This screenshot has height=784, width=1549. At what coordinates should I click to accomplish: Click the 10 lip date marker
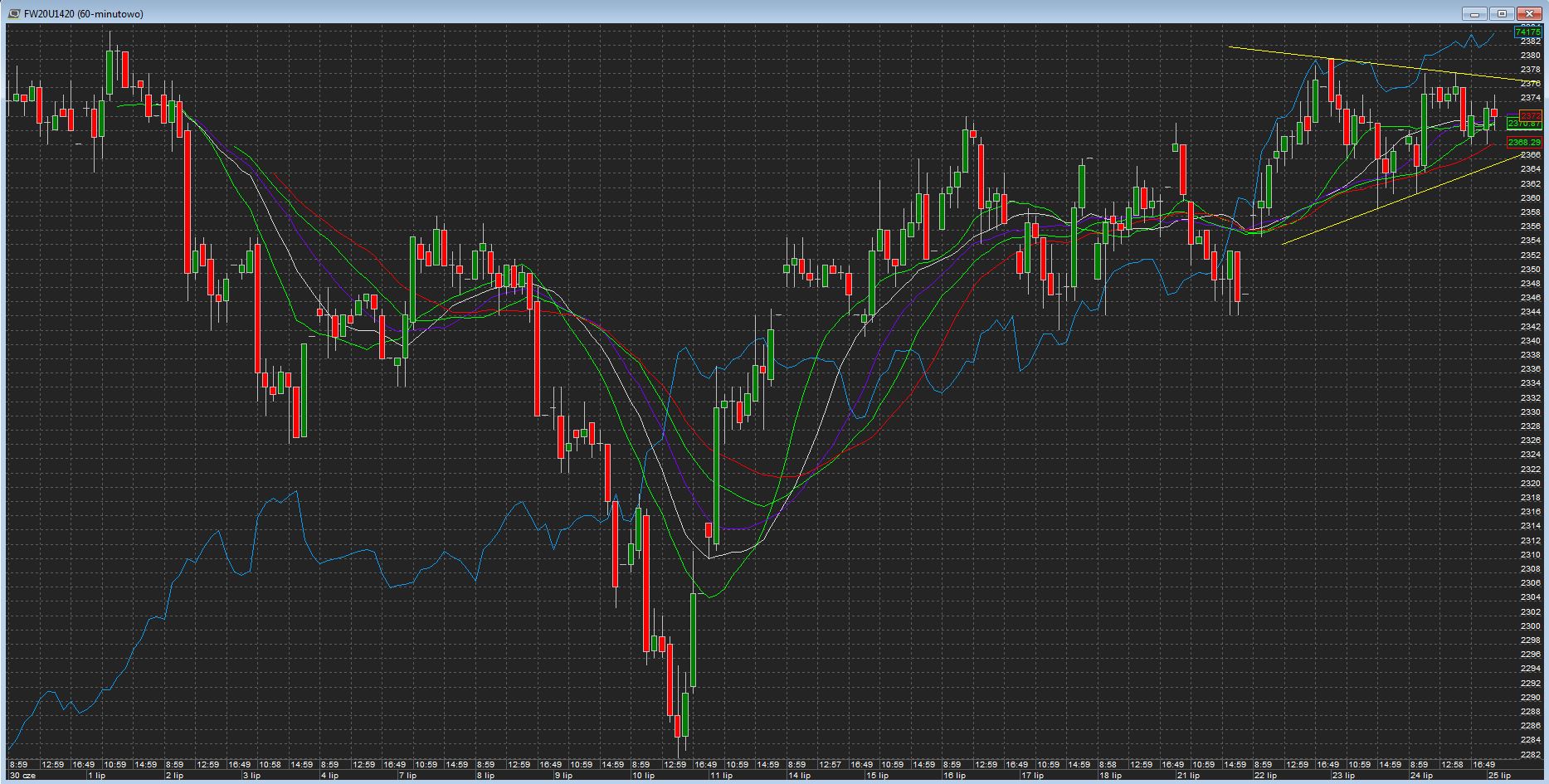tap(642, 776)
